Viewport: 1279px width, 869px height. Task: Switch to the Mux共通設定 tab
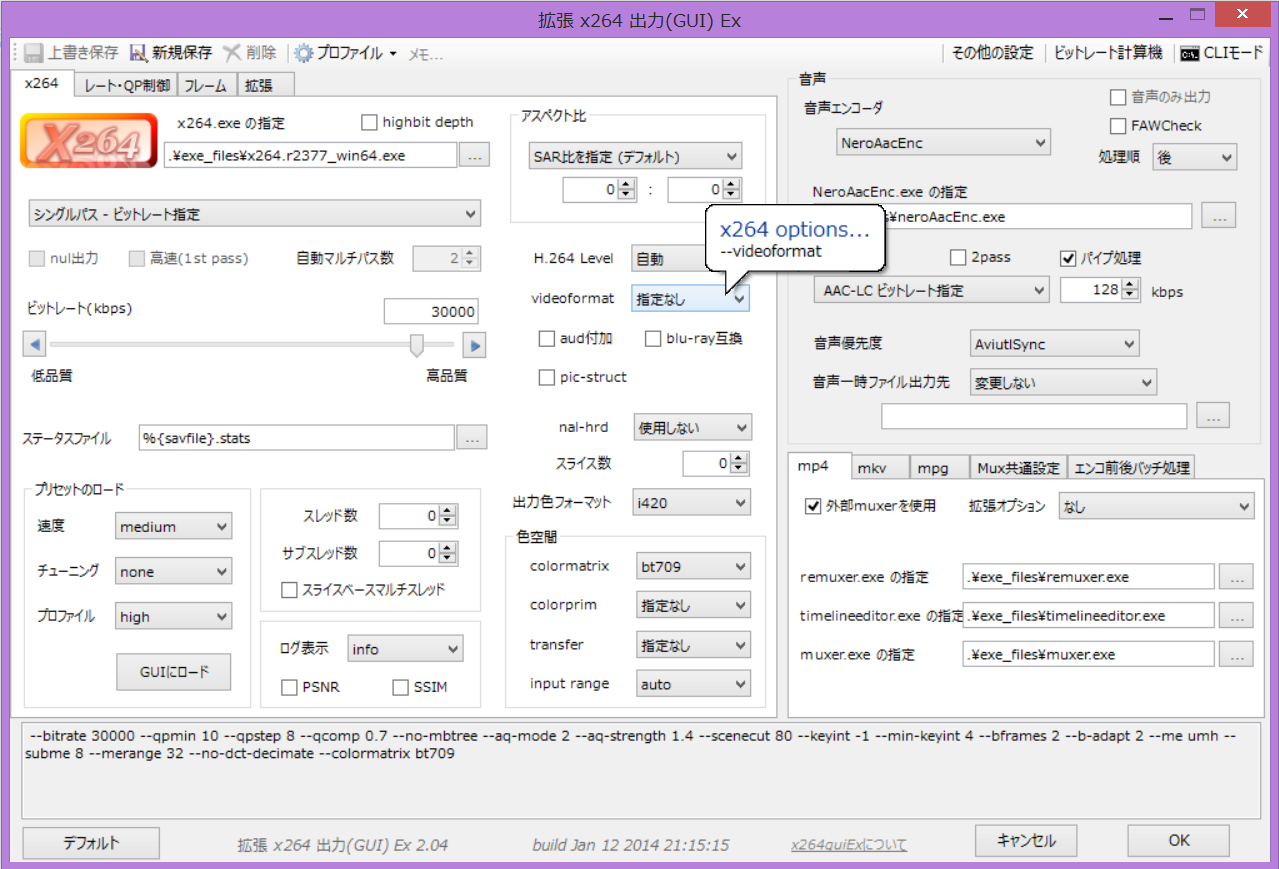click(1018, 467)
